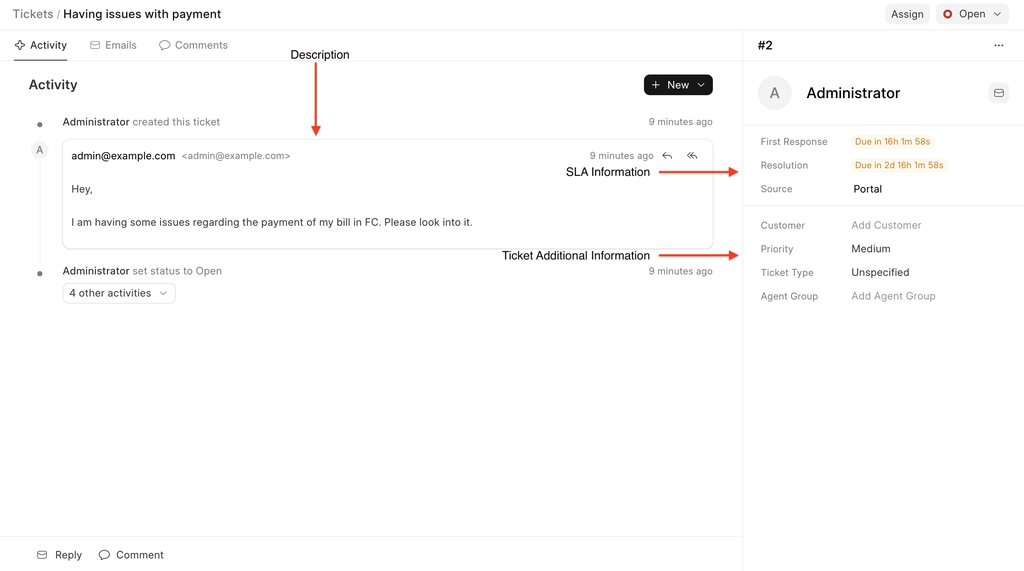The image size is (1024, 571).
Task: Open the Open status dropdown
Action: click(972, 14)
